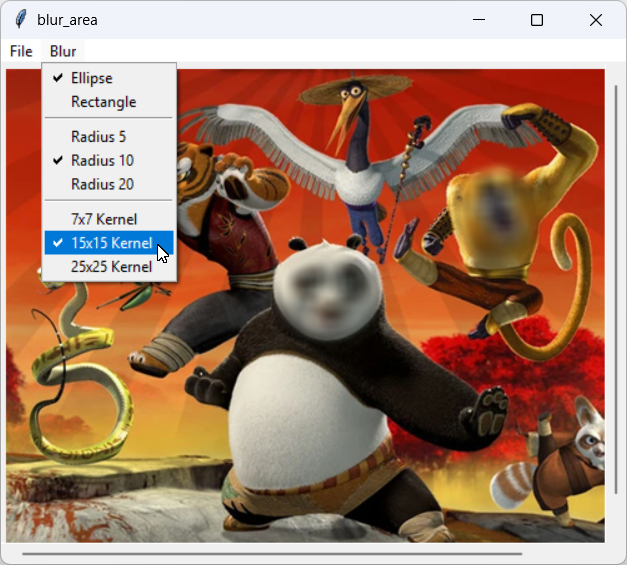Close the blur_area window
627x565 pixels.
(x=596, y=20)
